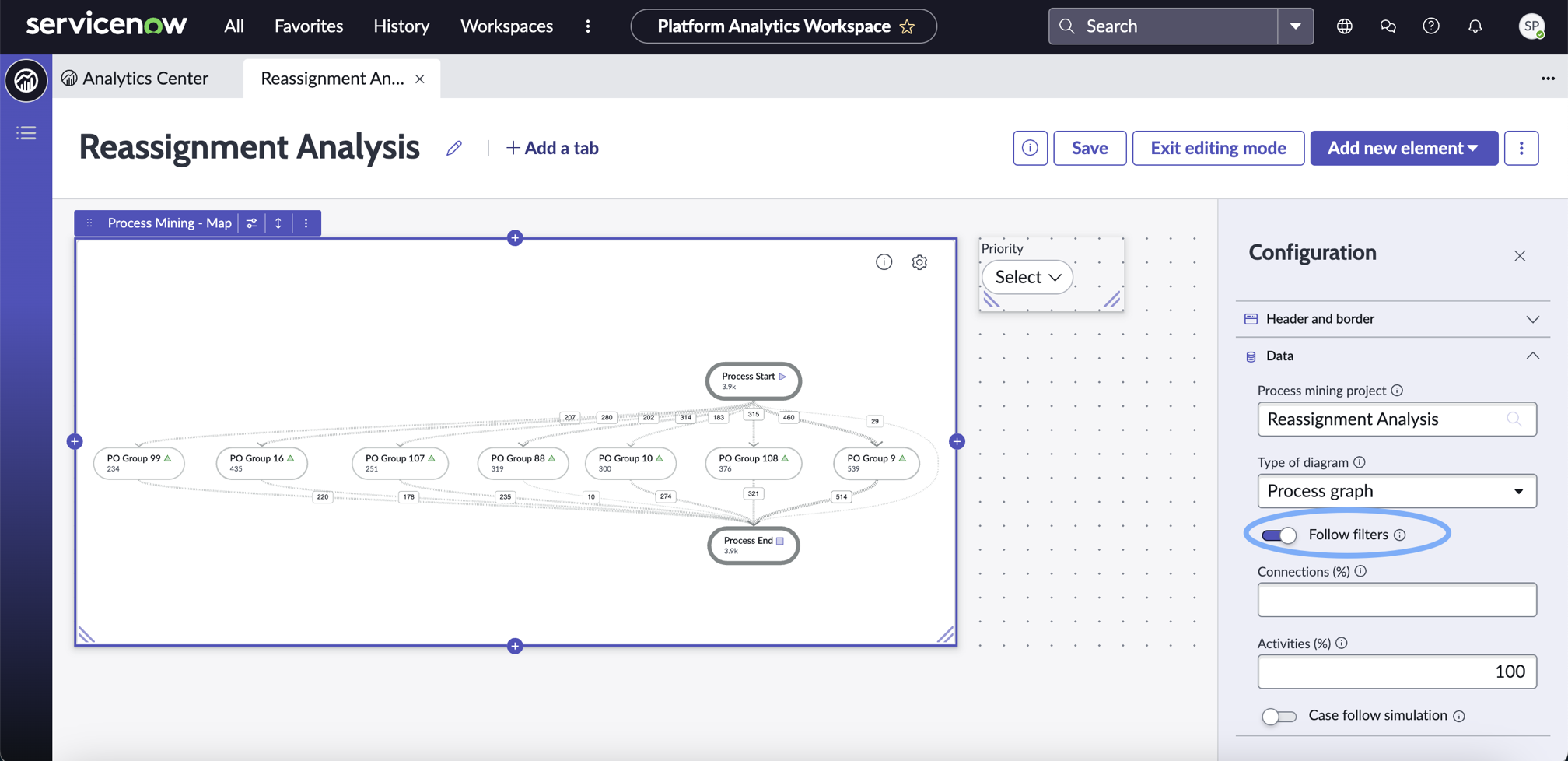
Task: Open the Type of diagram dropdown
Action: (x=1397, y=491)
